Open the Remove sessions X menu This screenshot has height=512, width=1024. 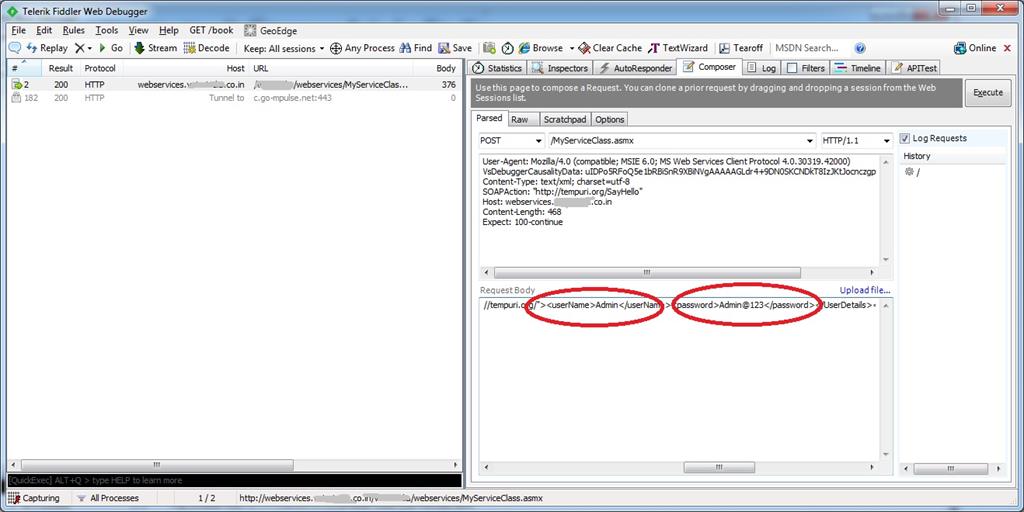coord(83,48)
